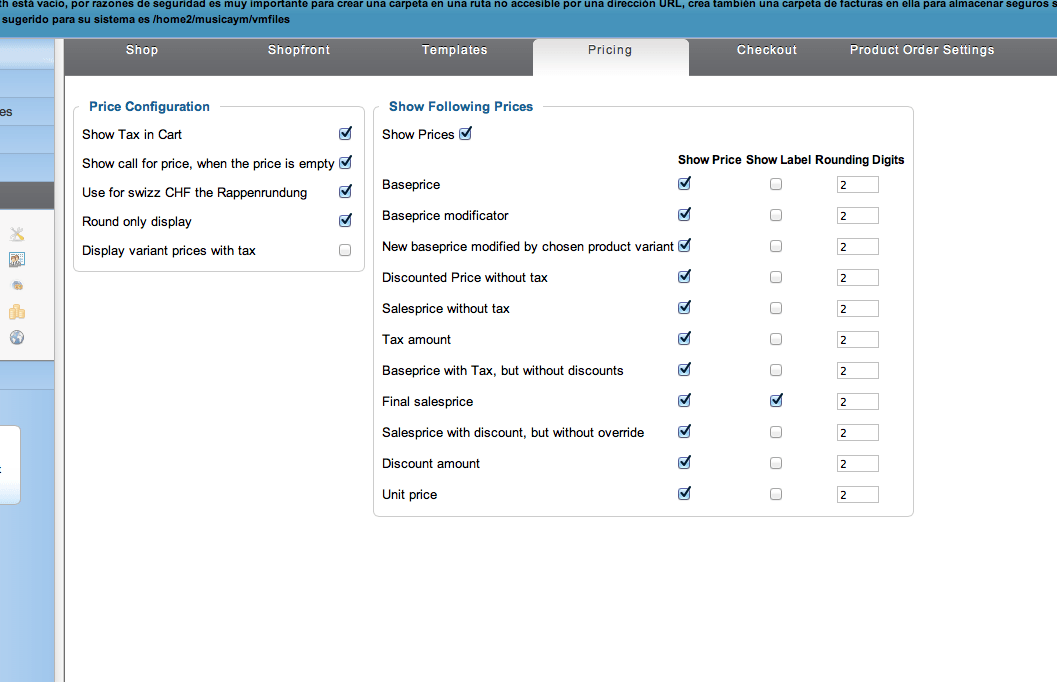Open the Checkout tab
The height and width of the screenshot is (682, 1057).
tap(766, 50)
